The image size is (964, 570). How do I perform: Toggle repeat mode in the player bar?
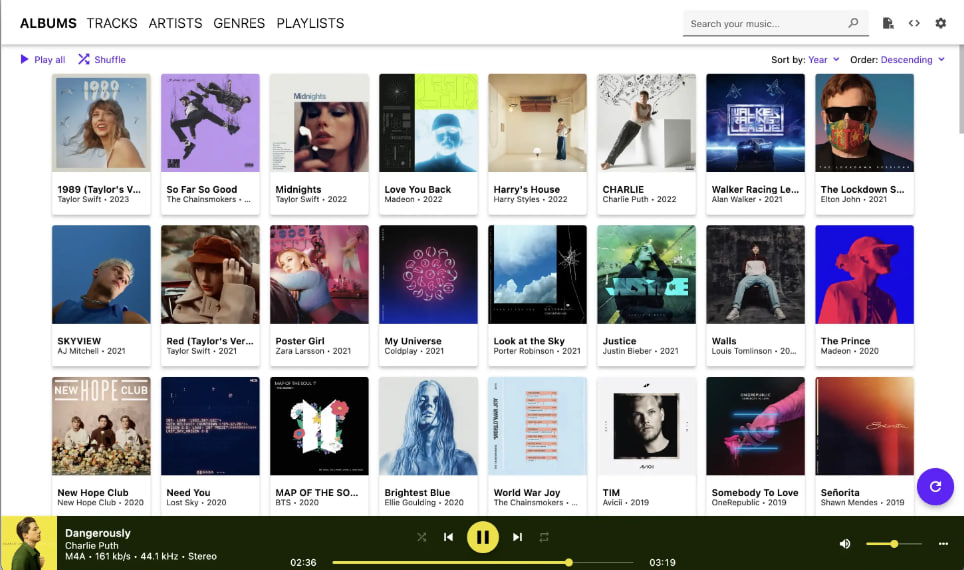click(x=544, y=537)
